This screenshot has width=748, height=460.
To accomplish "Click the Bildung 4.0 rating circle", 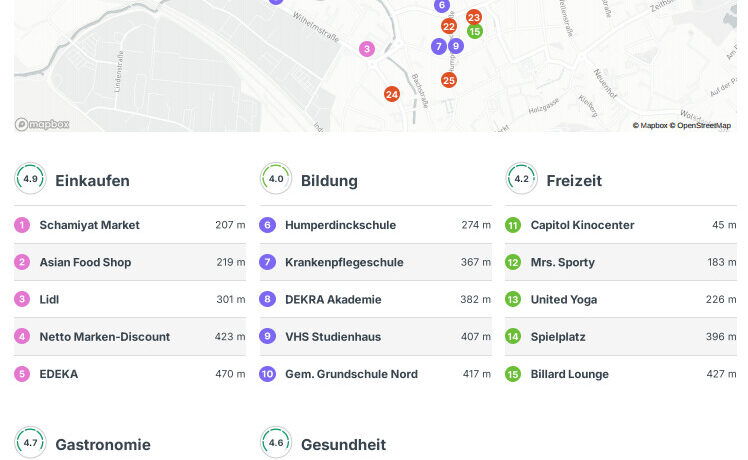I will tap(276, 179).
